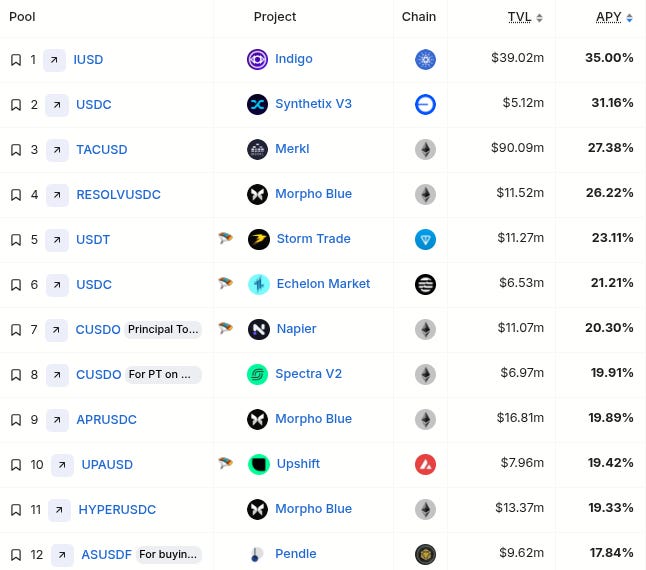Click the Echelon Market logo icon

(x=259, y=284)
